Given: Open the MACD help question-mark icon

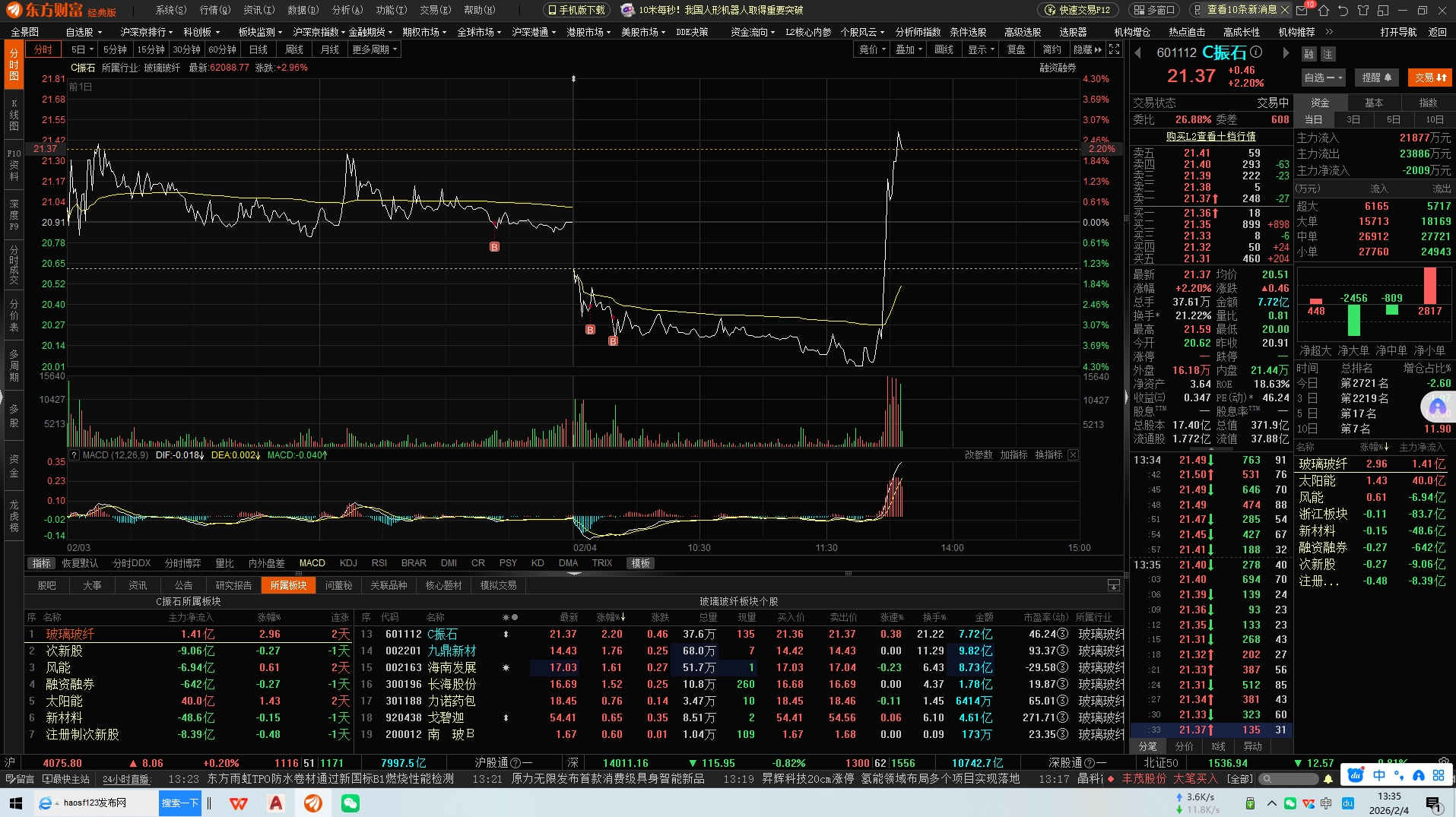Looking at the screenshot, I should coord(74,455).
